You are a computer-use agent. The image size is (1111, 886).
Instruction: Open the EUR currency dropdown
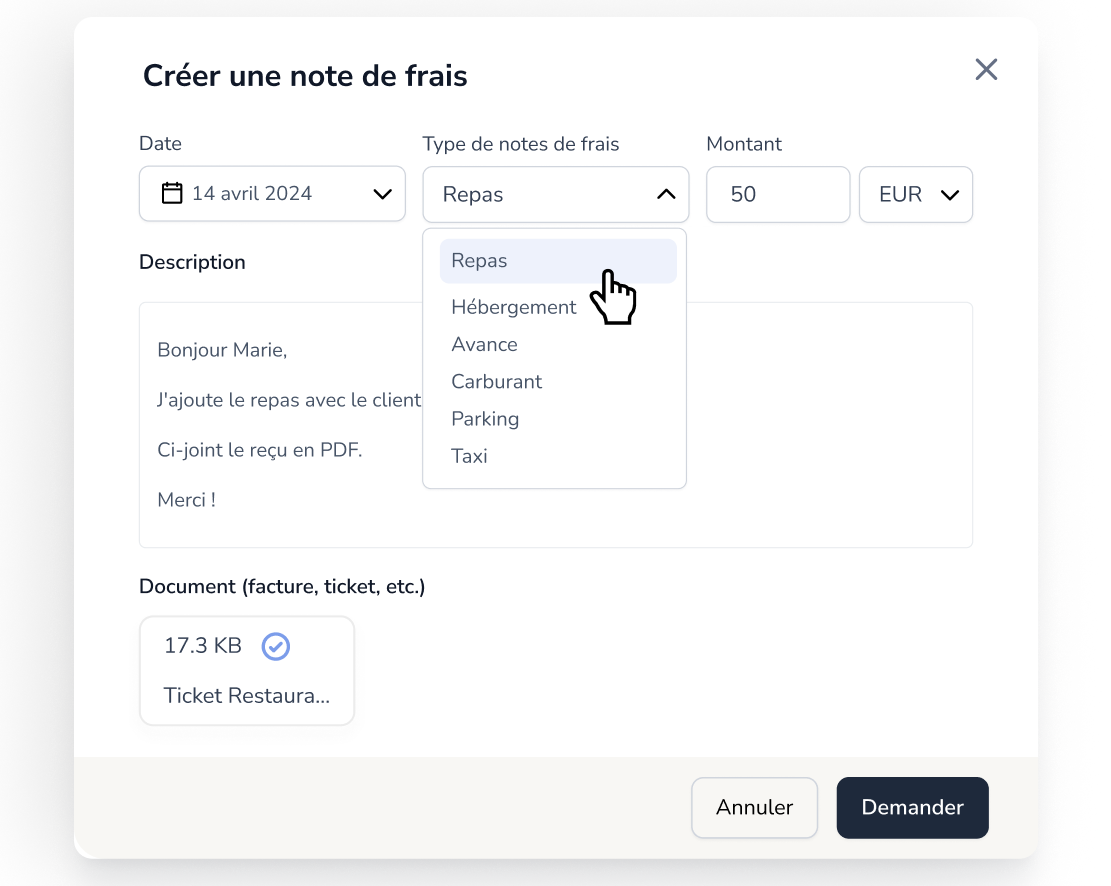click(915, 194)
